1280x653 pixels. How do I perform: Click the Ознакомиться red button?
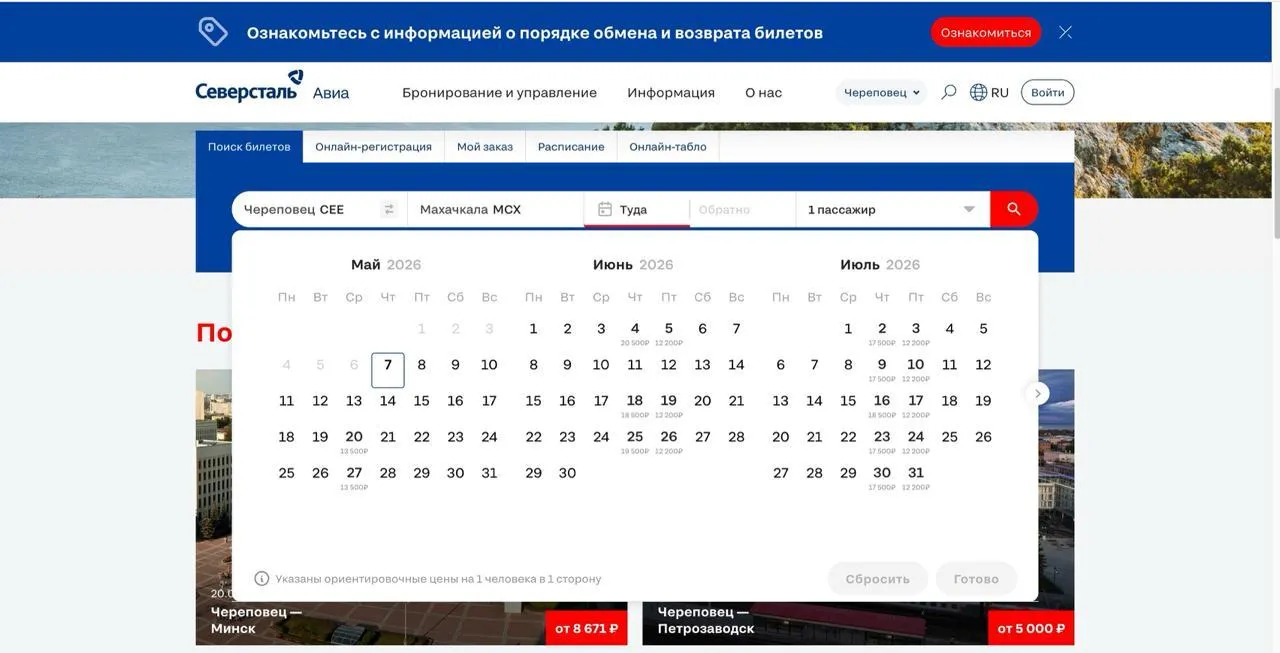[986, 32]
